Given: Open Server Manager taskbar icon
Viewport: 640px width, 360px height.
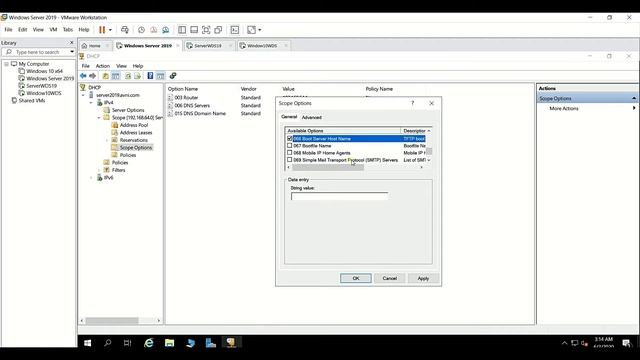Looking at the screenshot, I should [211, 343].
